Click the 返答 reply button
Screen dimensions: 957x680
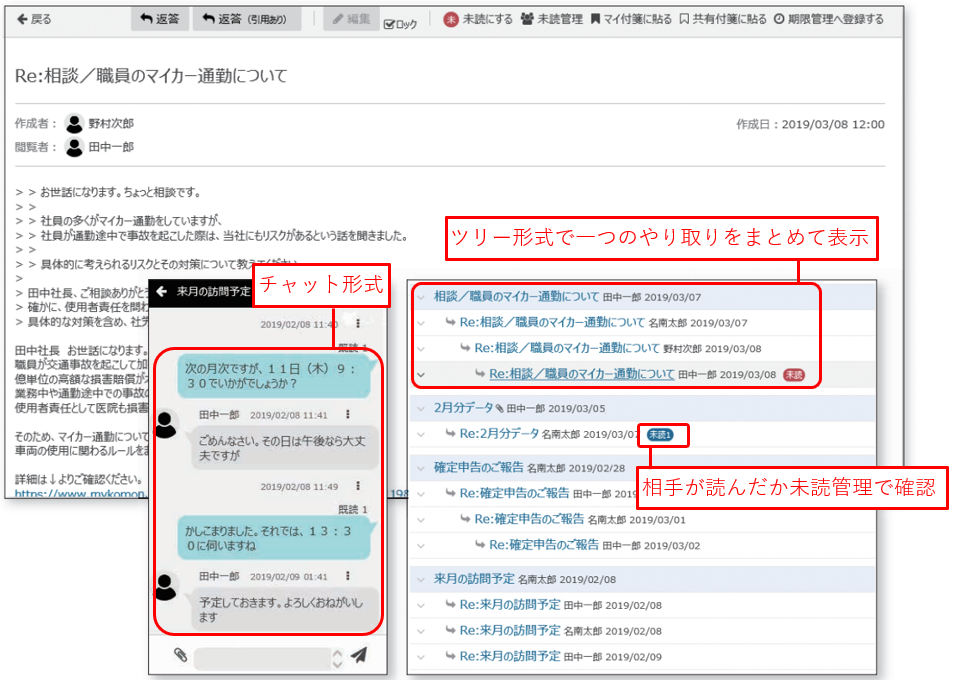[x=160, y=19]
